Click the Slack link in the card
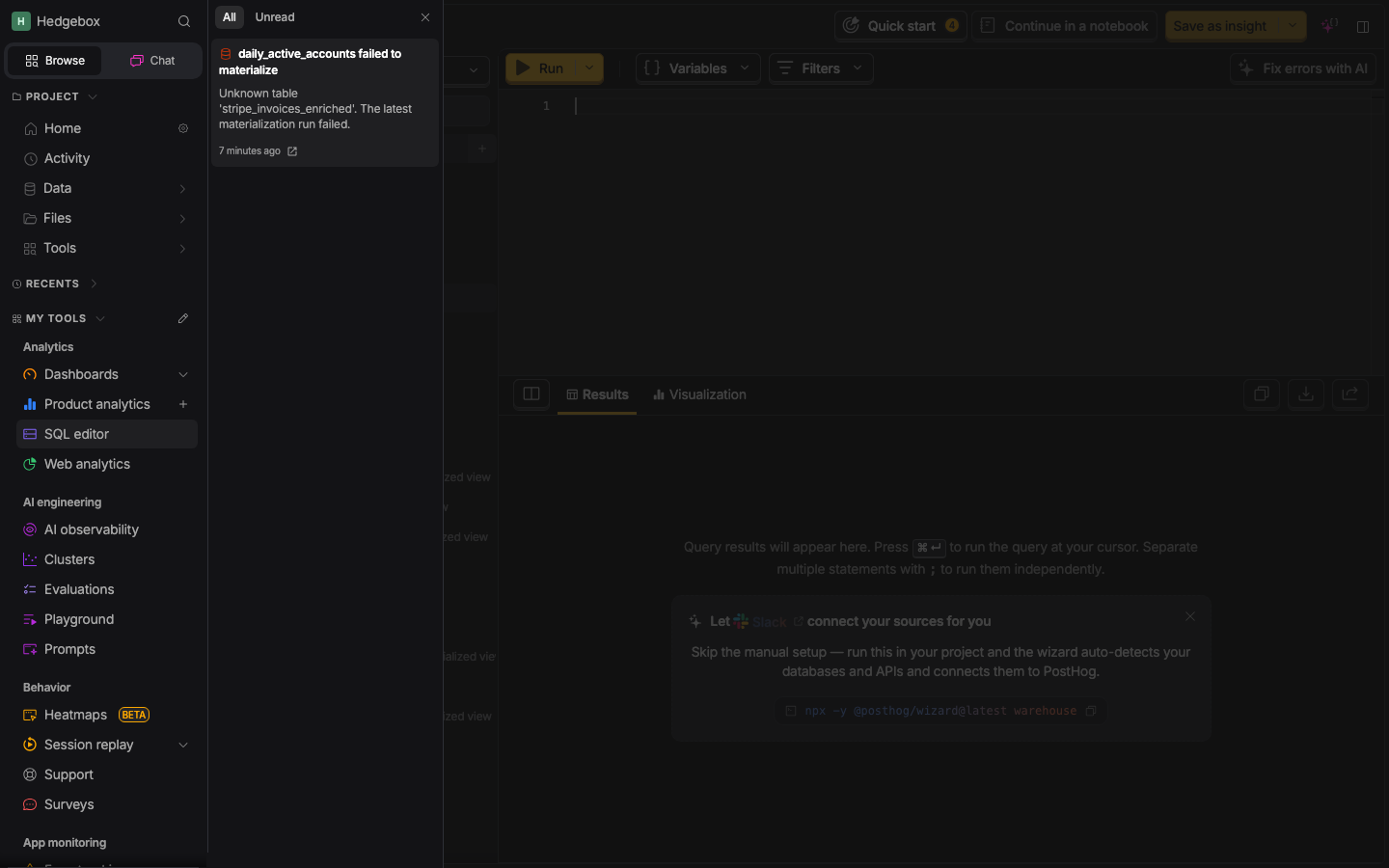 [x=769, y=621]
